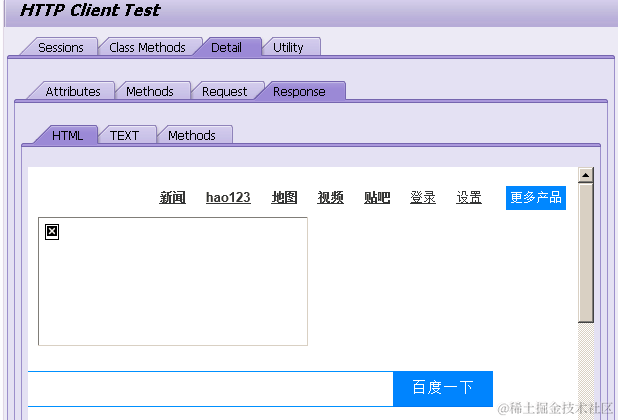Open the 视频 link

tap(330, 197)
